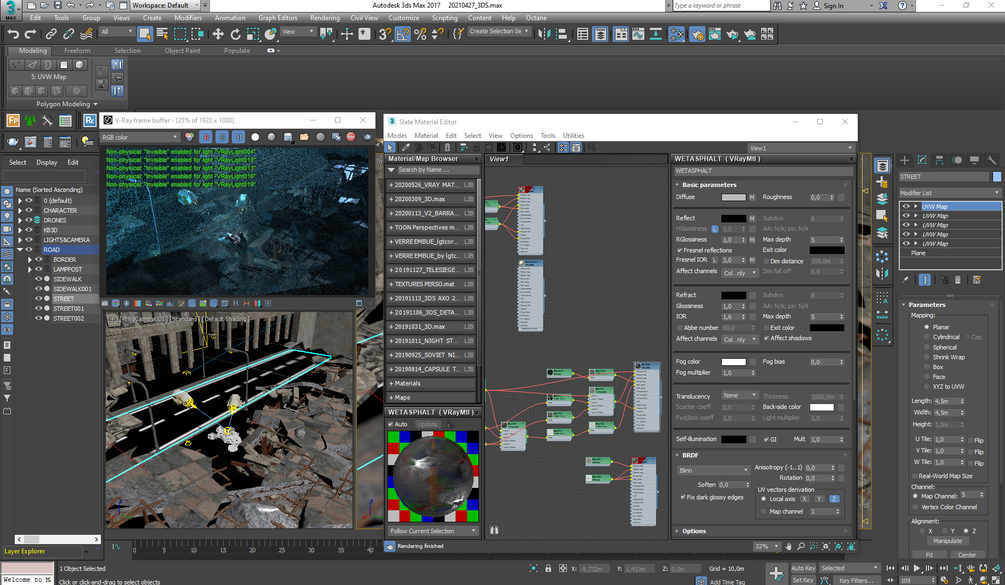The image size is (1005, 585).
Task: Click the Diffuse color swatch
Action: point(733,197)
